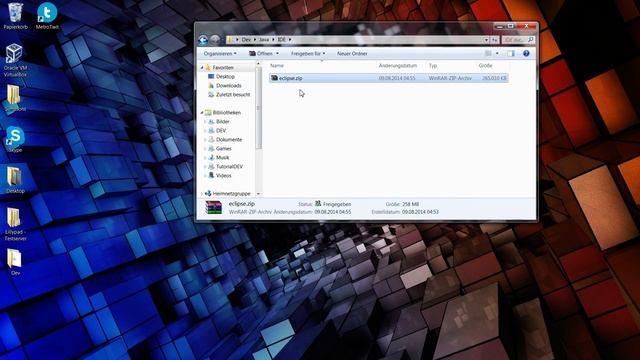Open the TutorialDEV library
Image resolution: width=640 pixels, height=360 pixels.
point(229,166)
